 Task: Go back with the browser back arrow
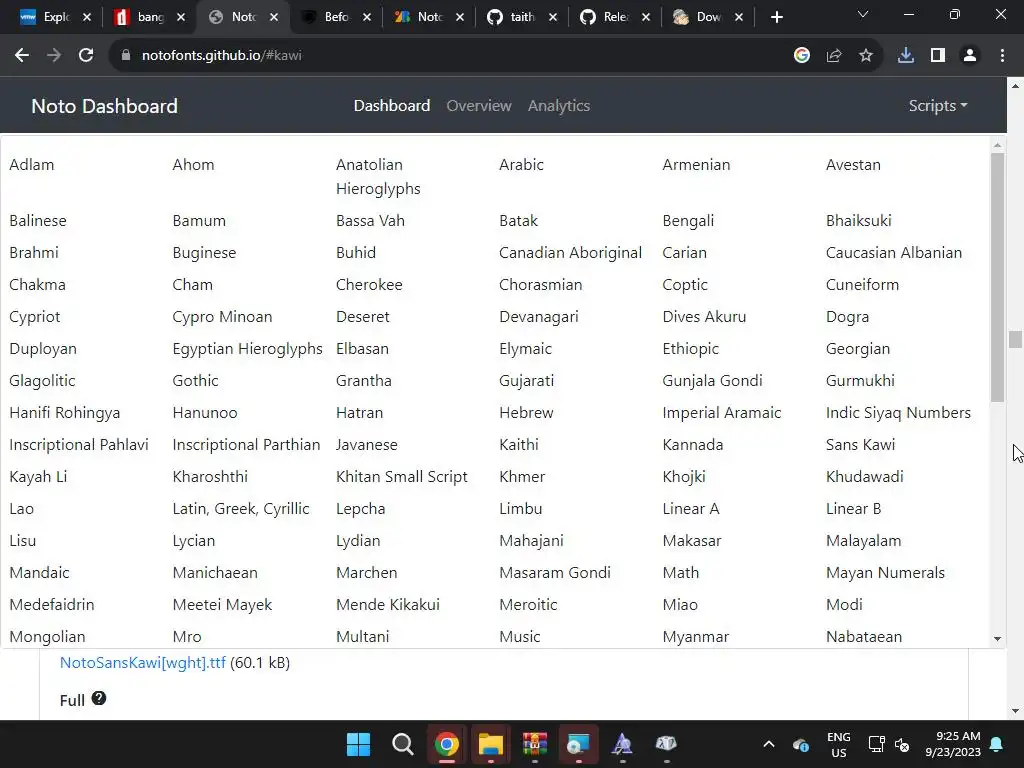(x=22, y=56)
